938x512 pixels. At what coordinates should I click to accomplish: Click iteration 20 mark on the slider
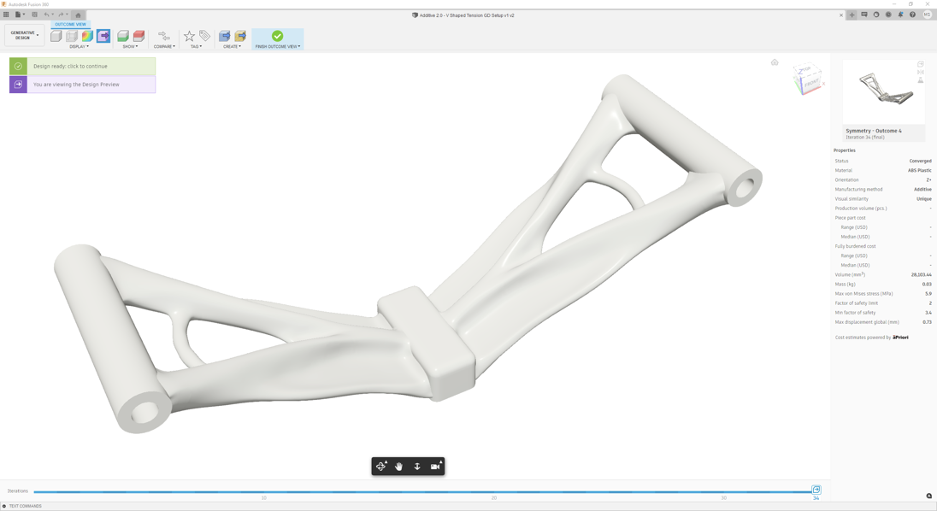(494, 498)
